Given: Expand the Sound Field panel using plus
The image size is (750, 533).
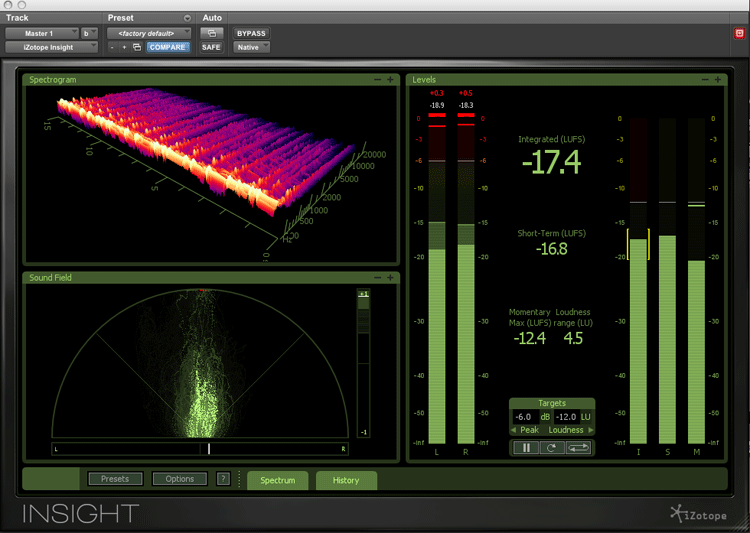Looking at the screenshot, I should 390,278.
